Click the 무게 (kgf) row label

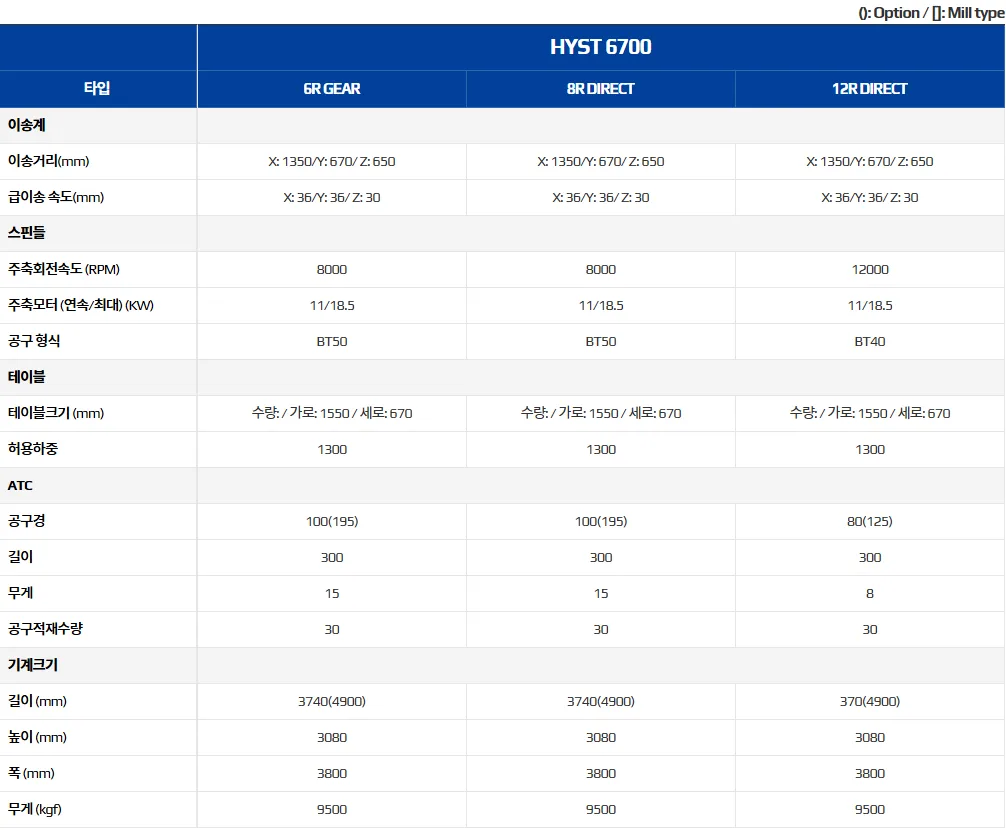click(x=35, y=809)
